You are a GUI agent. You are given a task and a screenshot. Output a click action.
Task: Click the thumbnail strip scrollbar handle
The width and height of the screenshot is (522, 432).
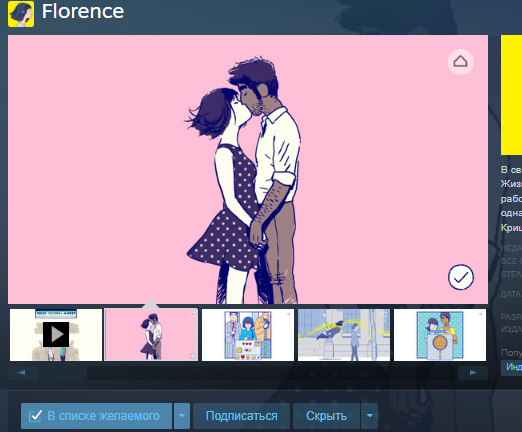pyautogui.click(x=62, y=373)
